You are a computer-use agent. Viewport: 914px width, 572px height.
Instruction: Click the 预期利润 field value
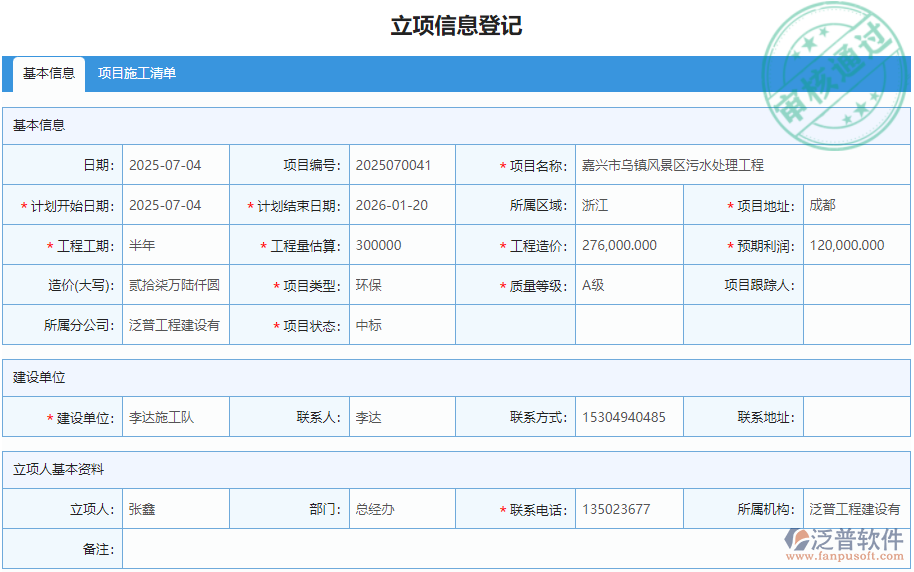tap(856, 245)
